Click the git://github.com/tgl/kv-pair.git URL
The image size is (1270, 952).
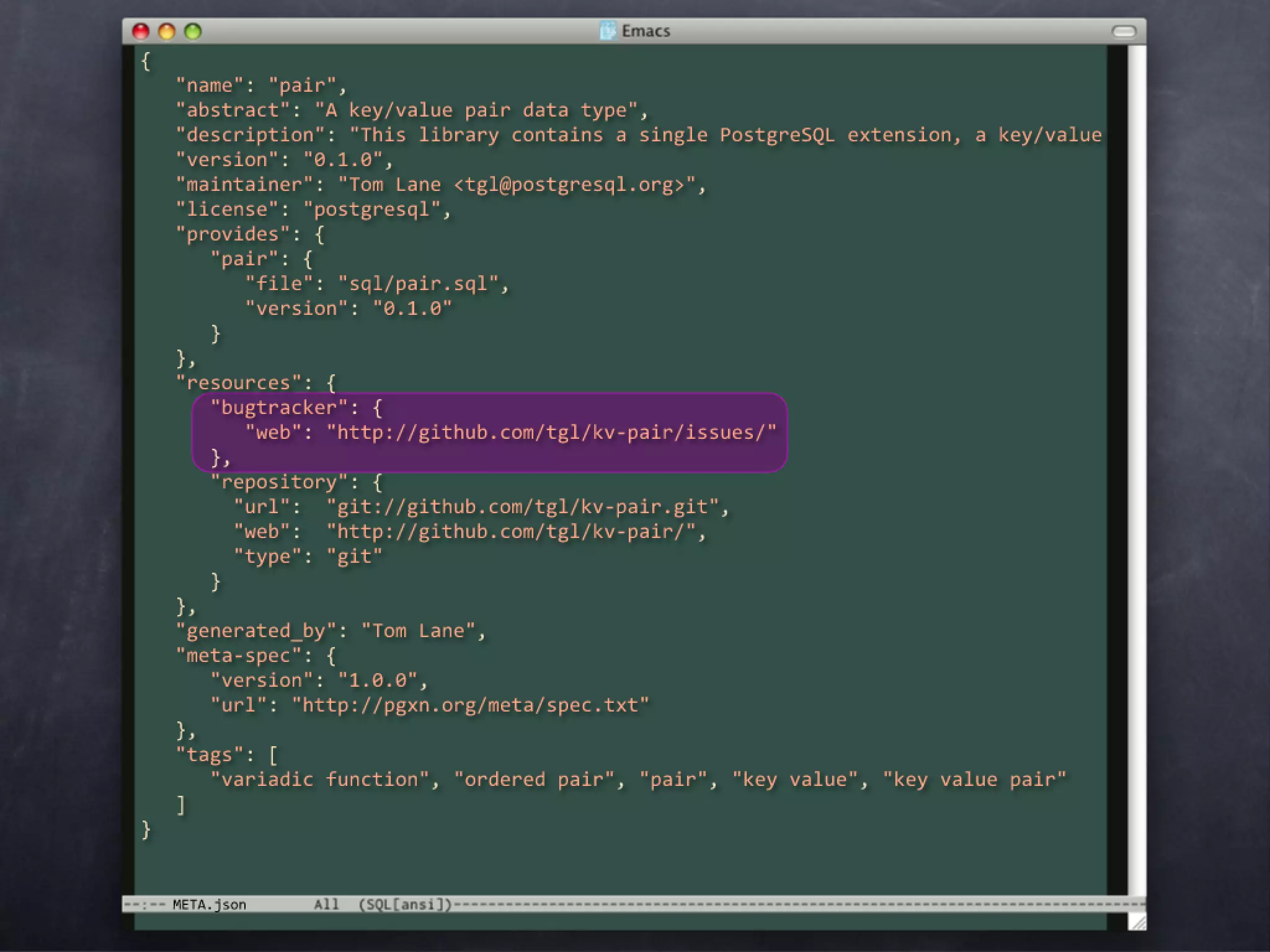[x=522, y=507]
